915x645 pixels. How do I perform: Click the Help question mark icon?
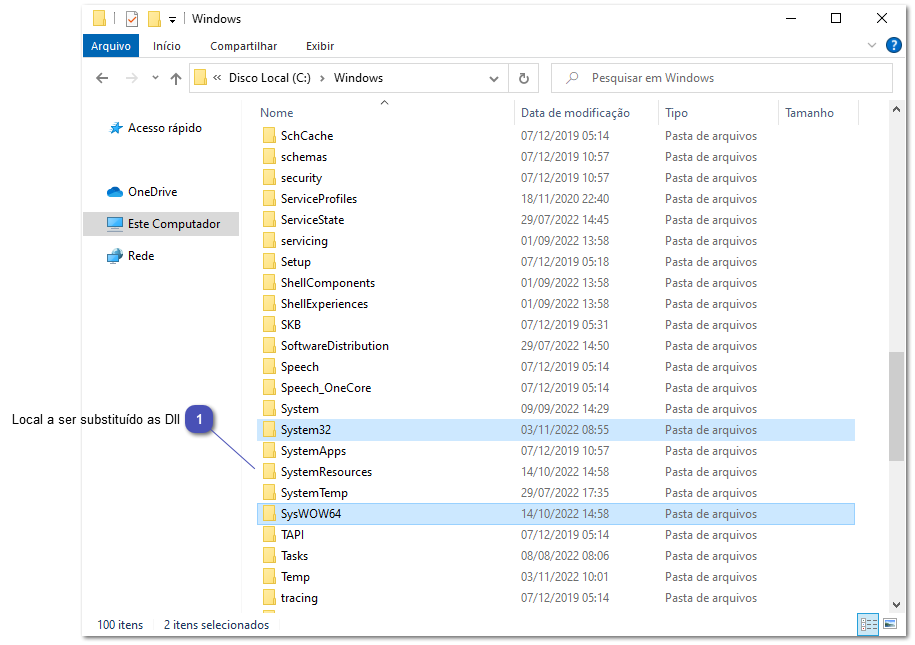coord(894,45)
